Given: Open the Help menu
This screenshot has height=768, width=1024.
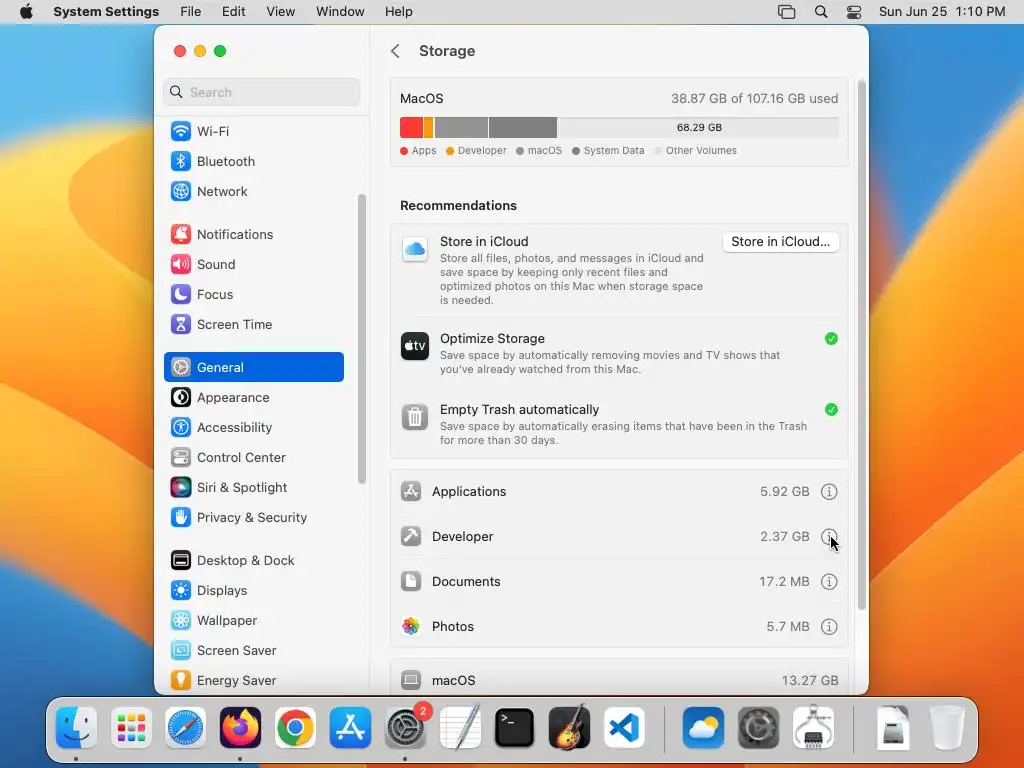Looking at the screenshot, I should pos(398,12).
